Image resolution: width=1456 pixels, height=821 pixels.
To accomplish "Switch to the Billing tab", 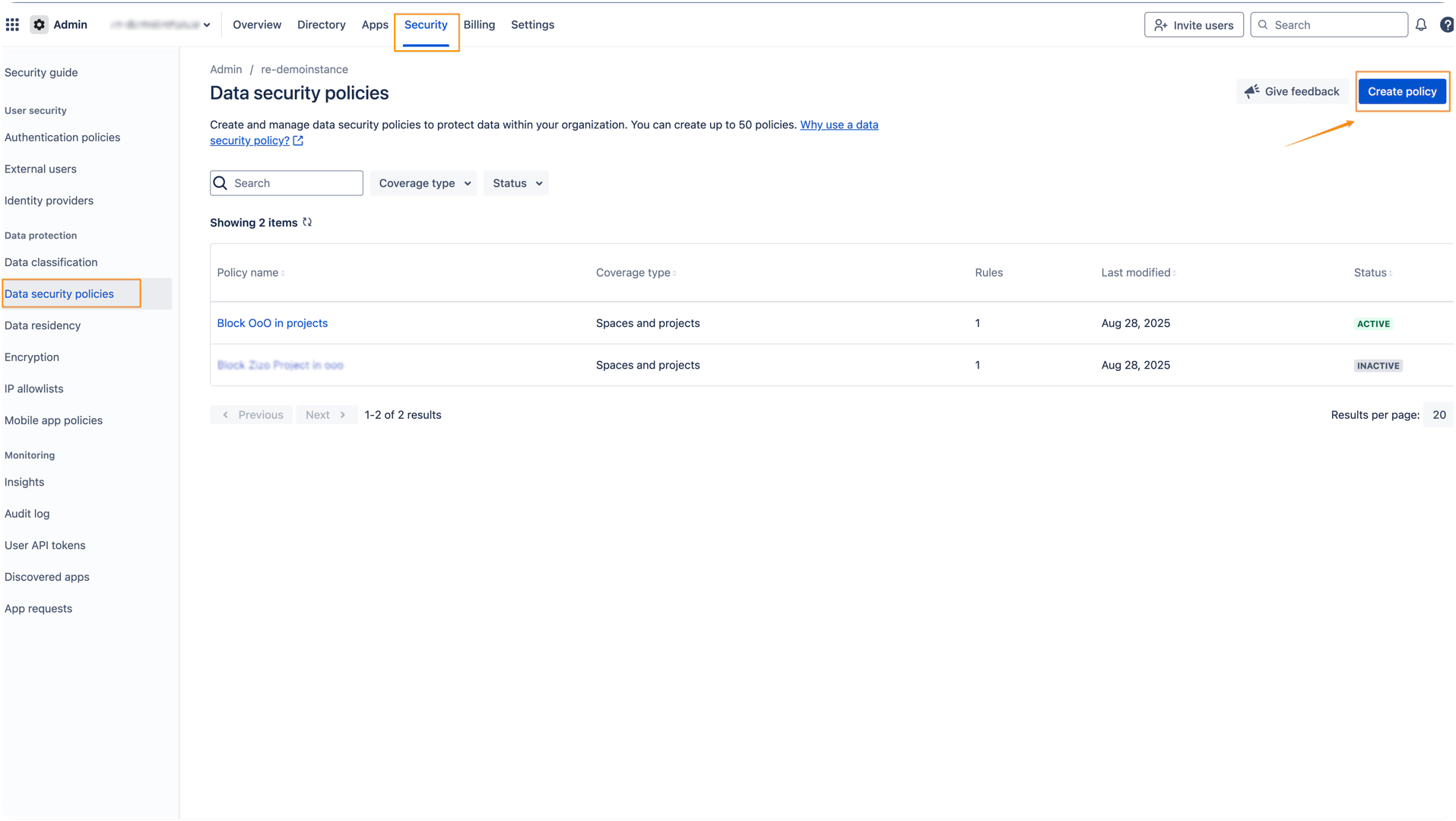I will 479,25.
